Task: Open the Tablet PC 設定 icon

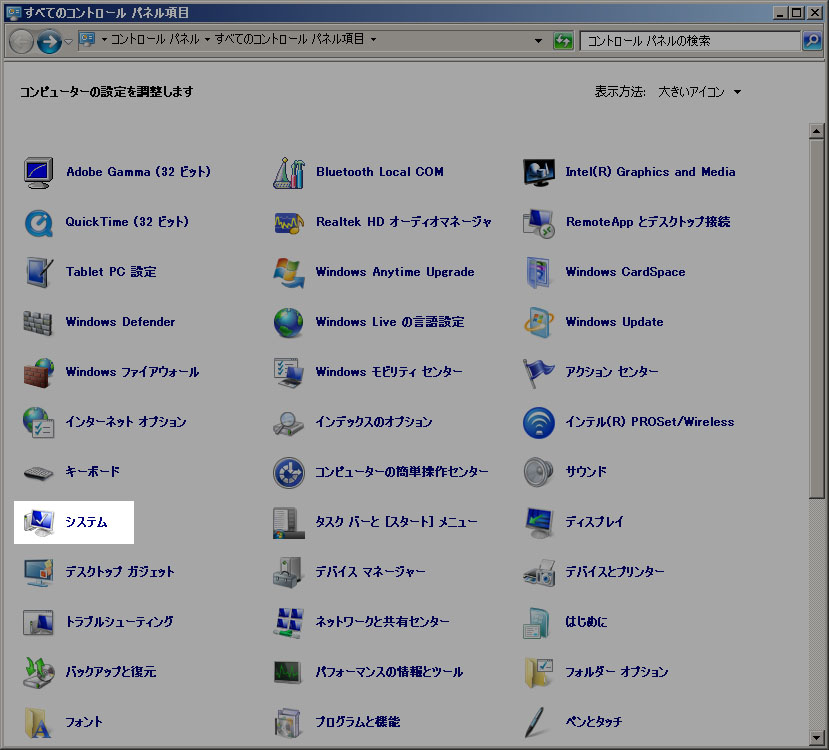Action: coord(39,272)
